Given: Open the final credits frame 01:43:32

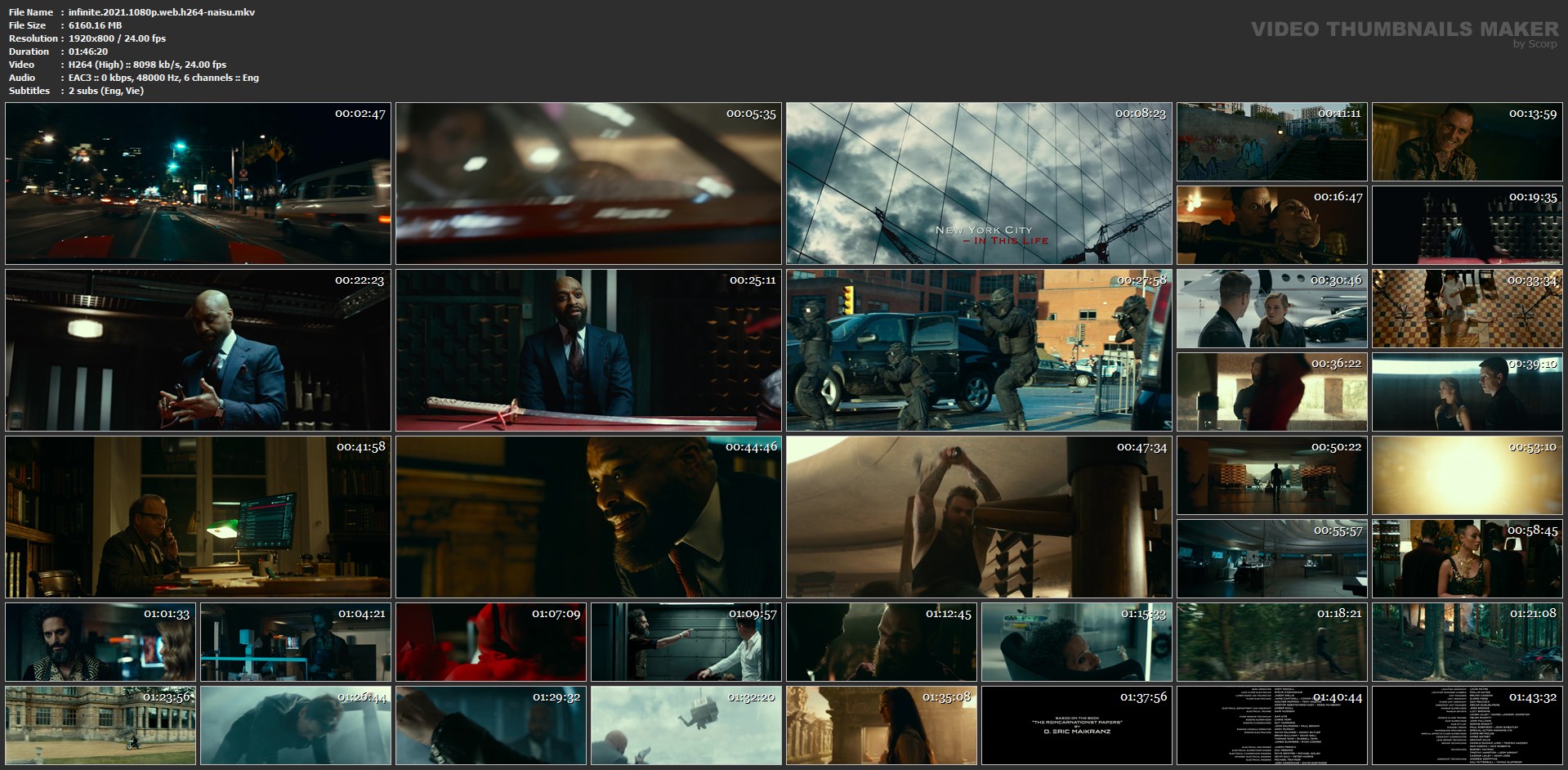Looking at the screenshot, I should pyautogui.click(x=1467, y=726).
